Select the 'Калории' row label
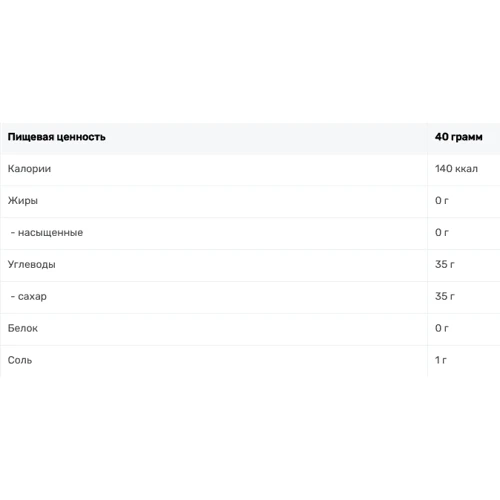 29,169
